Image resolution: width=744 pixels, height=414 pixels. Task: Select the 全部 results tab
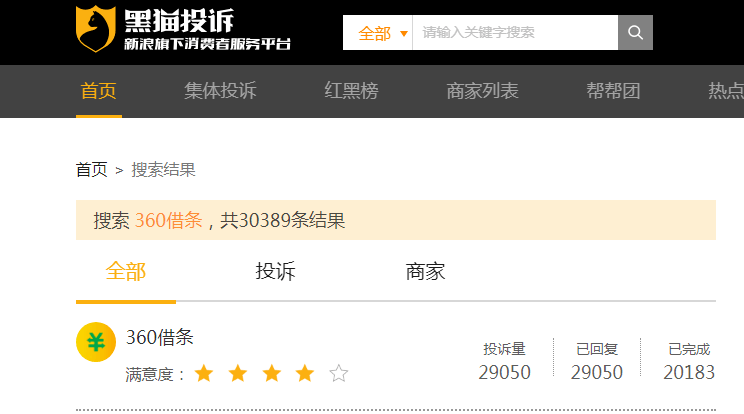[x=126, y=272]
